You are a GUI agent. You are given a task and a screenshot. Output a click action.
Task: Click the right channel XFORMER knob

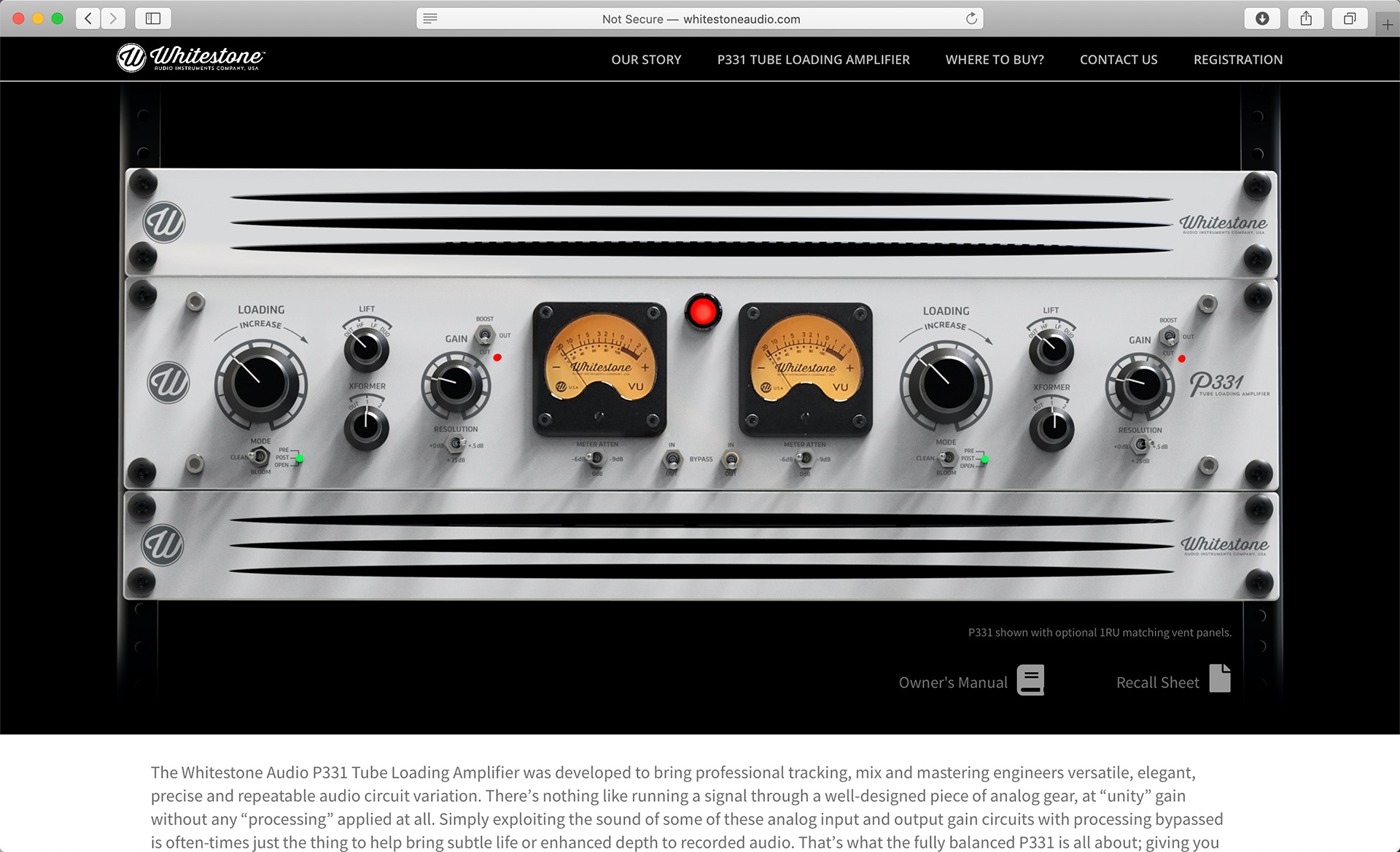pyautogui.click(x=1051, y=428)
